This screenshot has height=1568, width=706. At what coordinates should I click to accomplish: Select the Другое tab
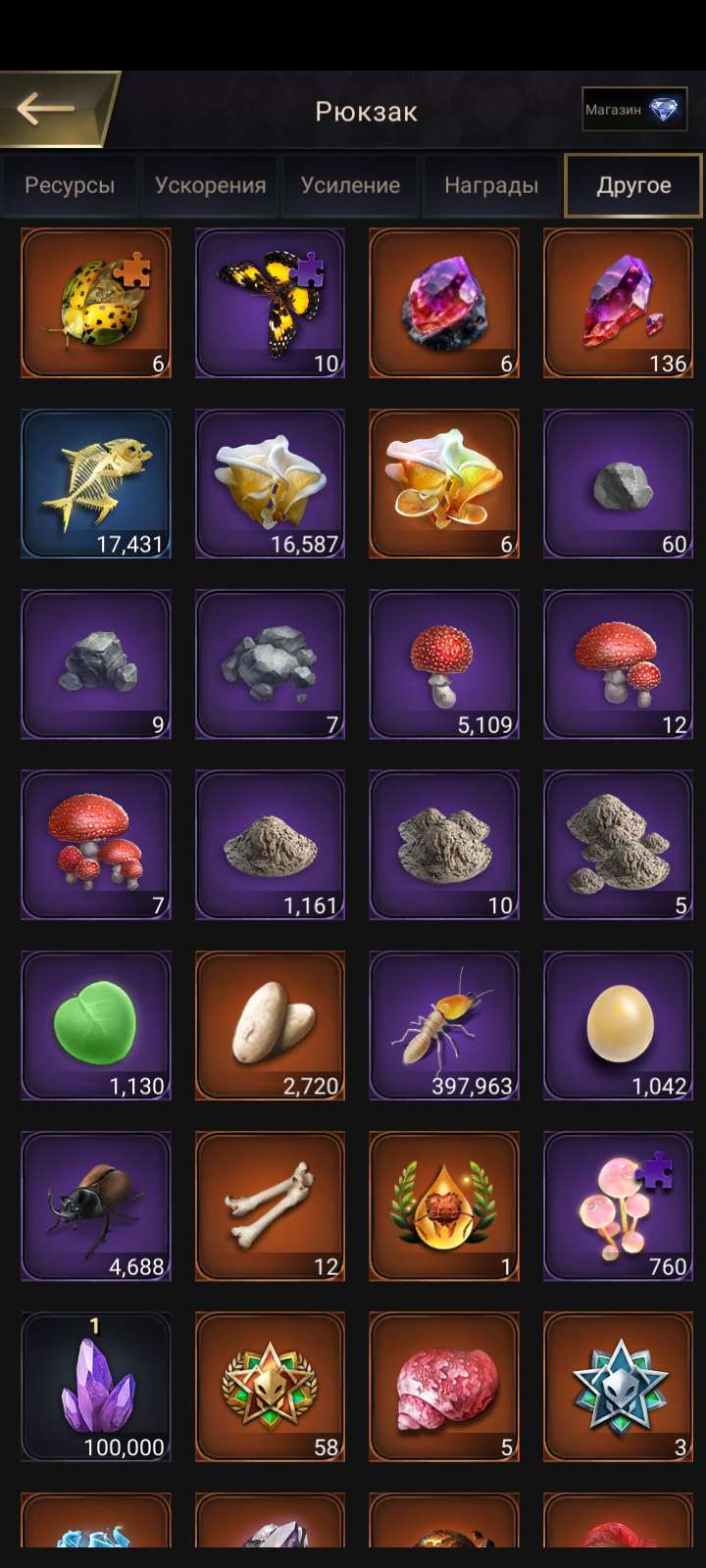633,185
